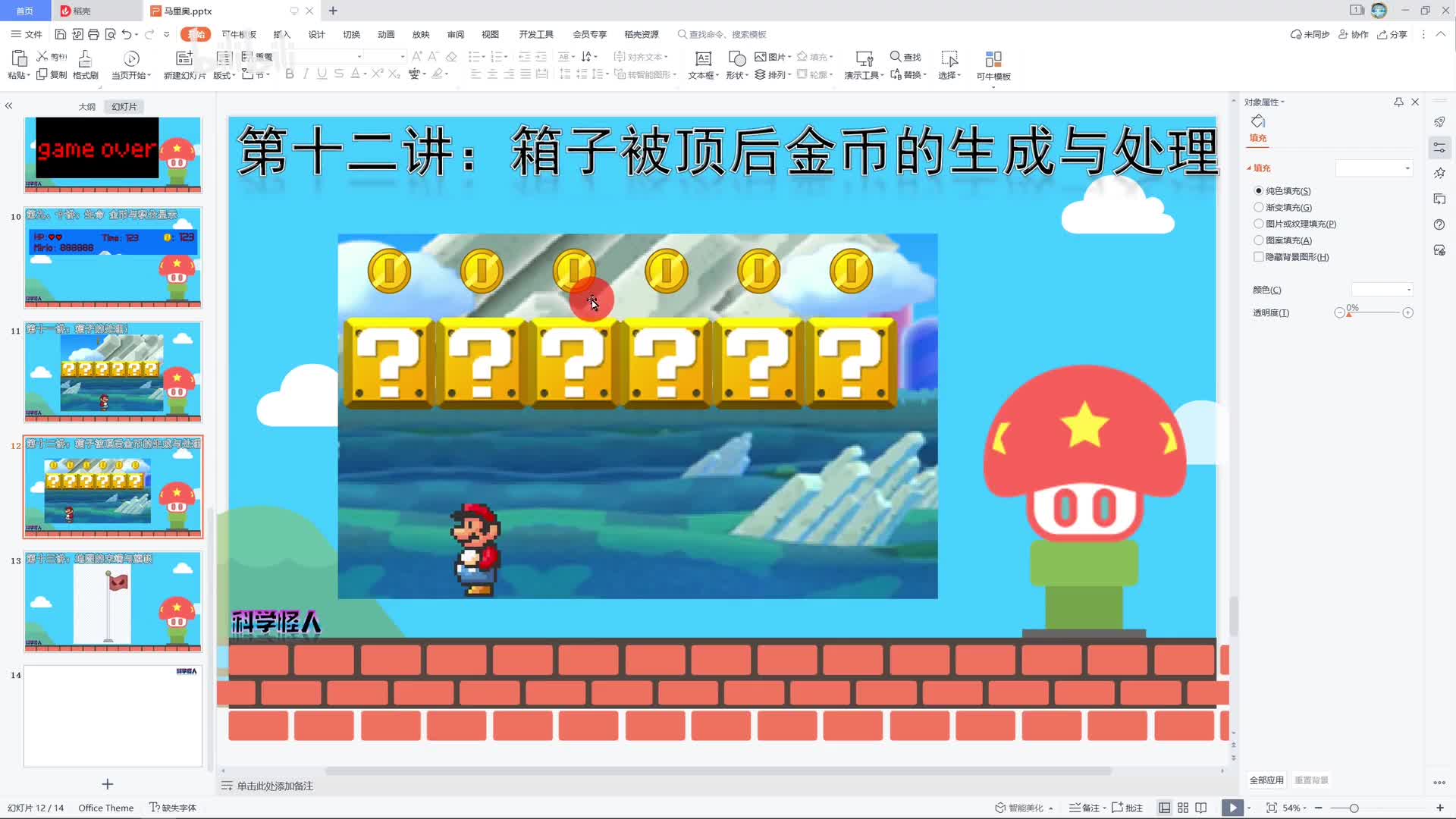Click Replace (替换) tool
The width and height of the screenshot is (1456, 819).
tap(908, 74)
